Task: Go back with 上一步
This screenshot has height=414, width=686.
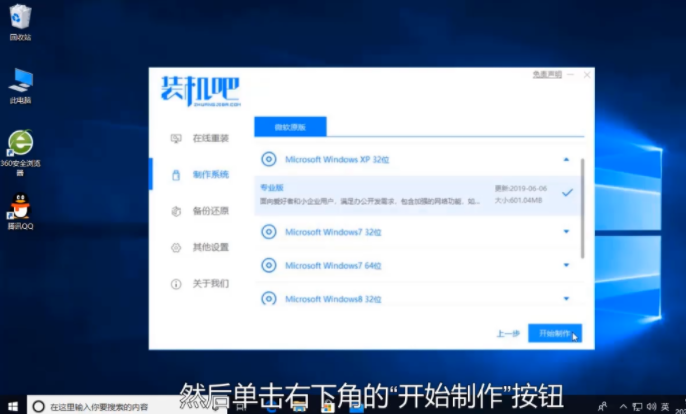Action: pyautogui.click(x=507, y=333)
